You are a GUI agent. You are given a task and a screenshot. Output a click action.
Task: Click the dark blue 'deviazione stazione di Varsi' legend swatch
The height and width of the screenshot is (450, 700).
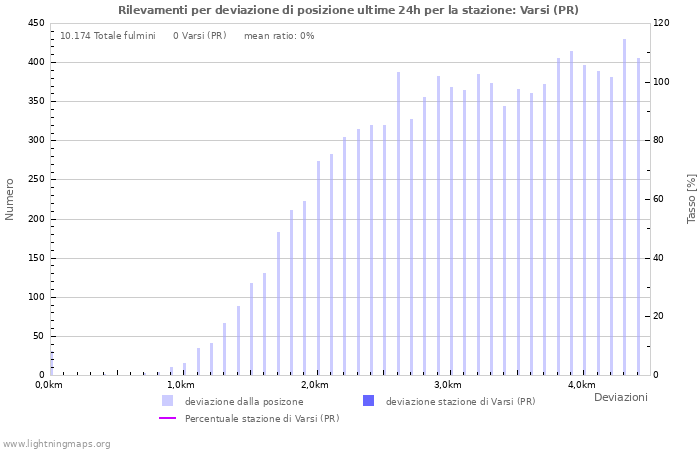(x=368, y=400)
